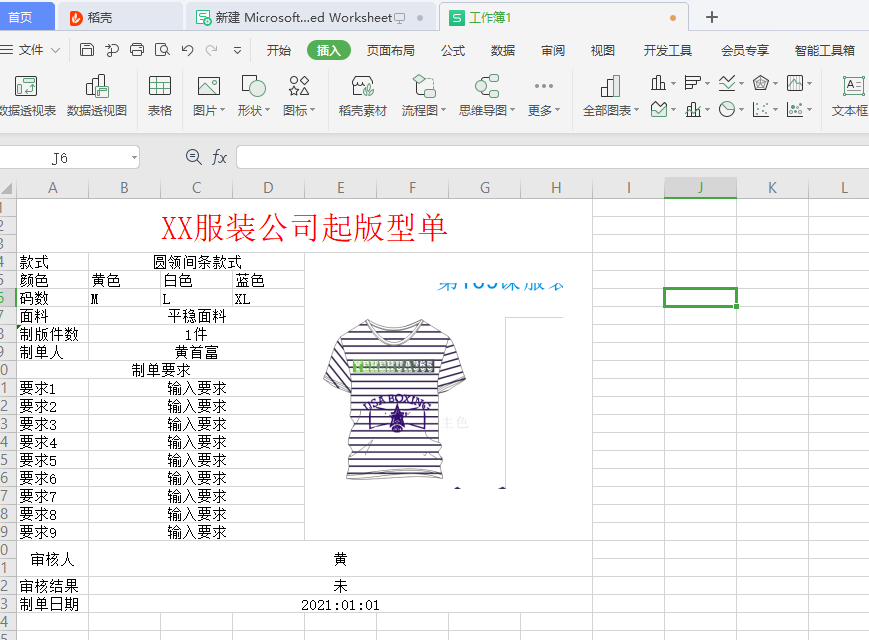Insert a scatter chart
The image size is (869, 640).
click(761, 109)
